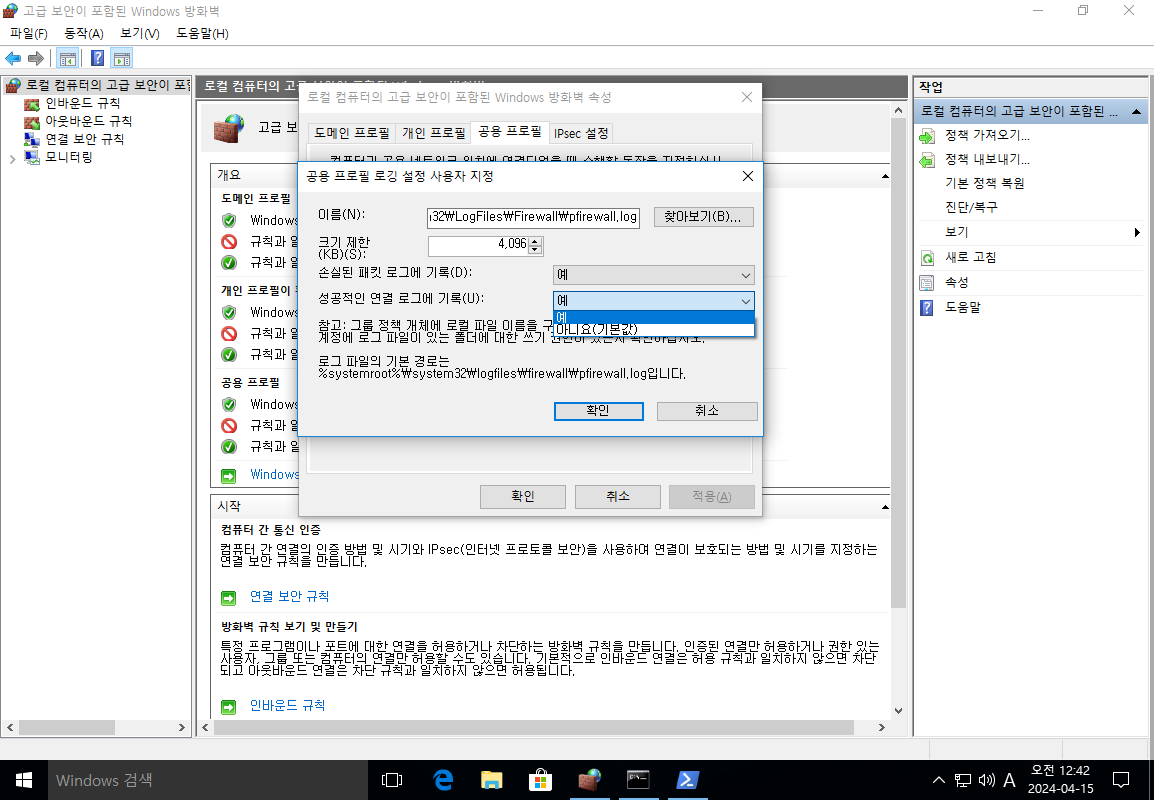1154x800 pixels.
Task: Click the log file name input field
Action: click(533, 217)
